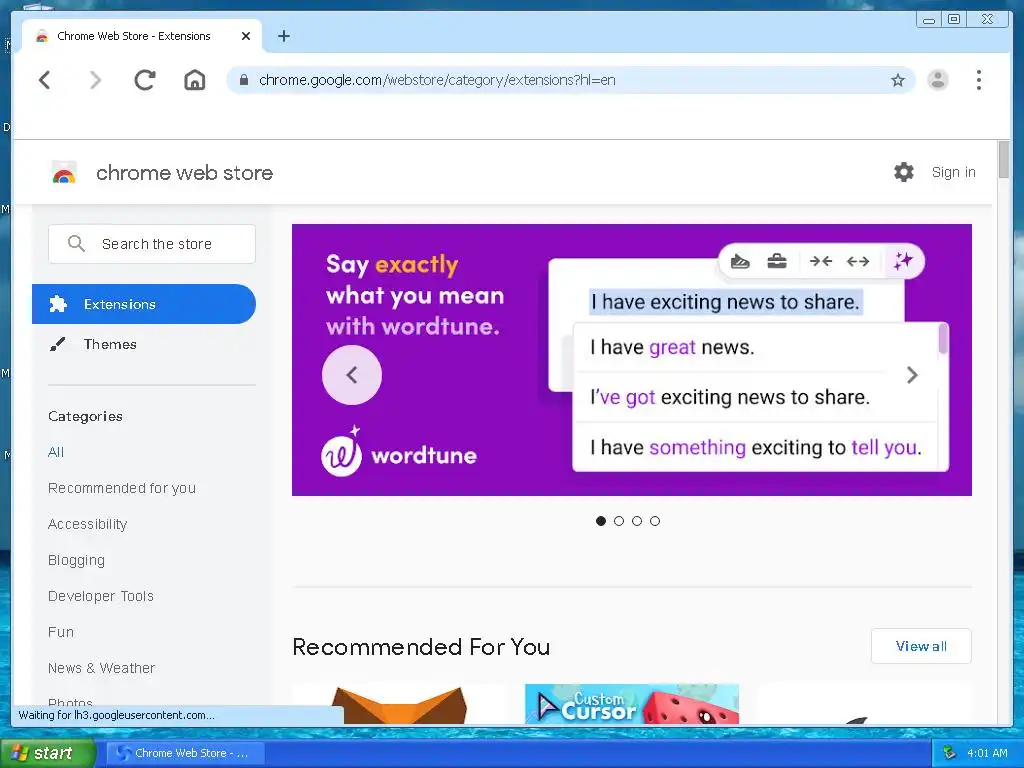
Task: Select the second carousel dot
Action: [619, 520]
